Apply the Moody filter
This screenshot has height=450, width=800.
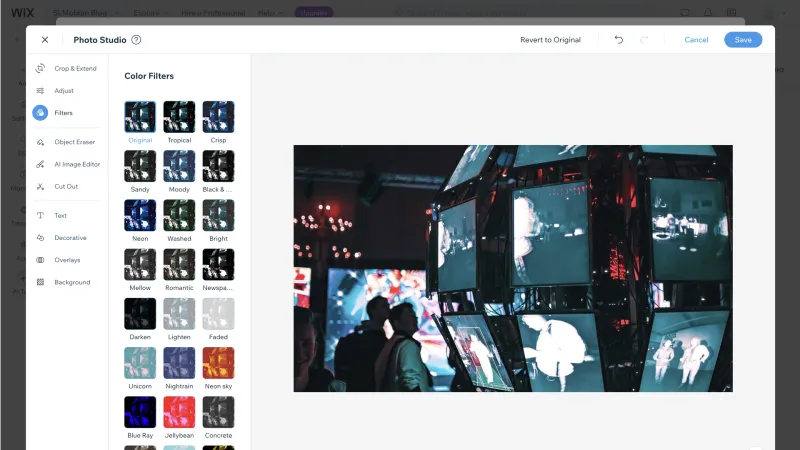pyautogui.click(x=179, y=166)
